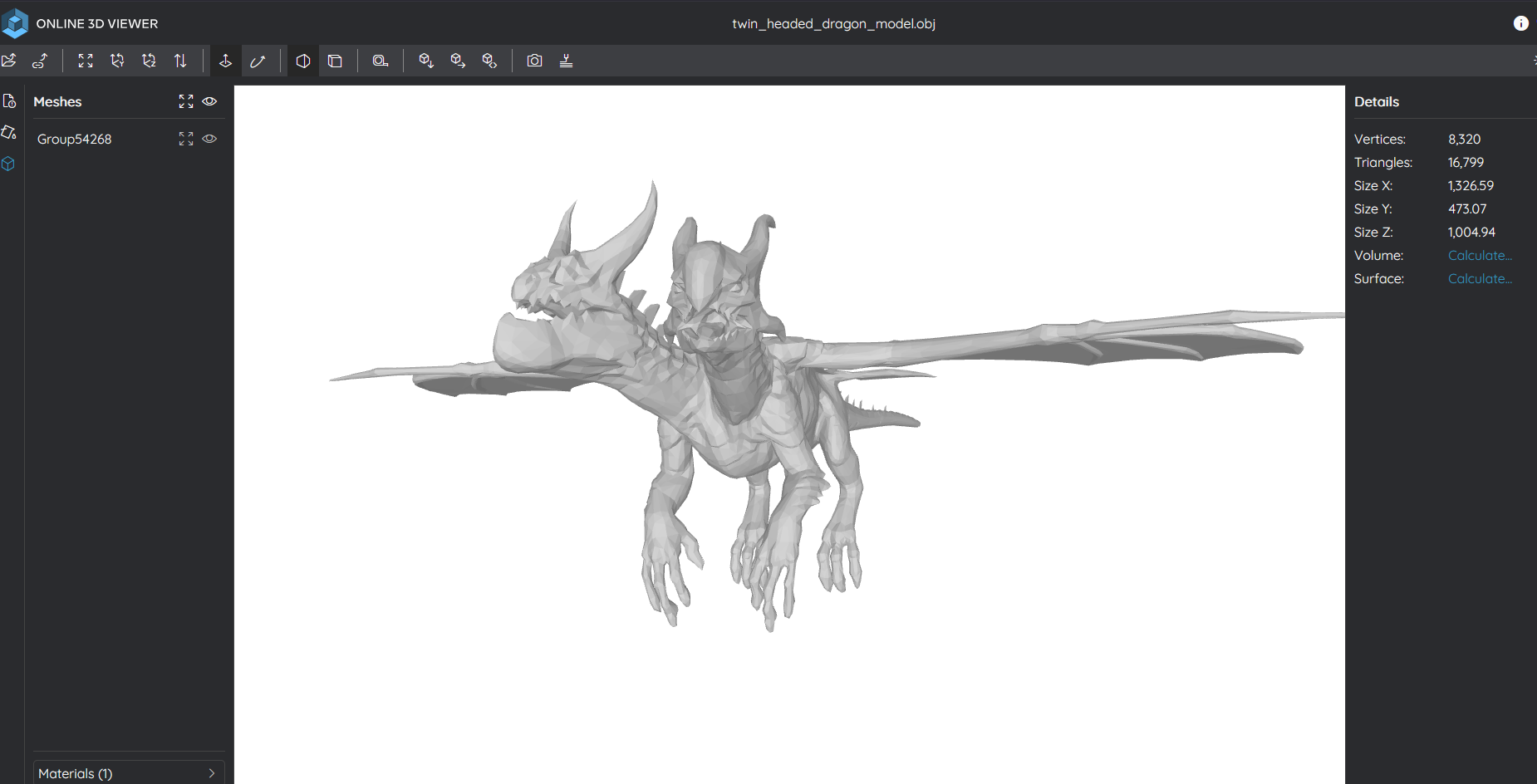Hide the Group54268 mesh
This screenshot has height=784, width=1537.
coord(210,139)
